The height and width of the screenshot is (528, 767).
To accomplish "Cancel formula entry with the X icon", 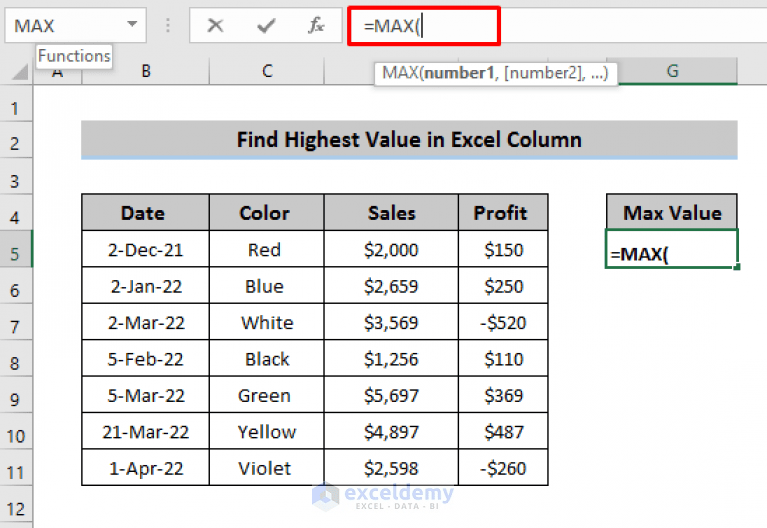I will (x=215, y=25).
